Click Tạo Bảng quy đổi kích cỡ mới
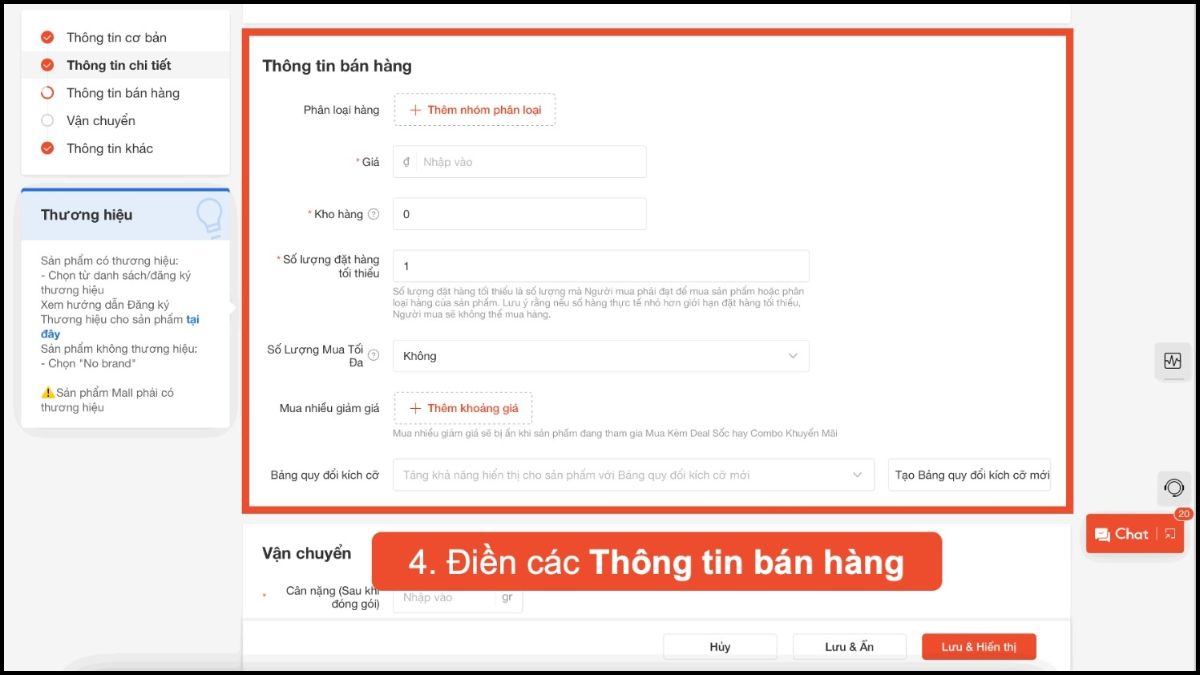This screenshot has width=1200, height=675. pos(969,475)
